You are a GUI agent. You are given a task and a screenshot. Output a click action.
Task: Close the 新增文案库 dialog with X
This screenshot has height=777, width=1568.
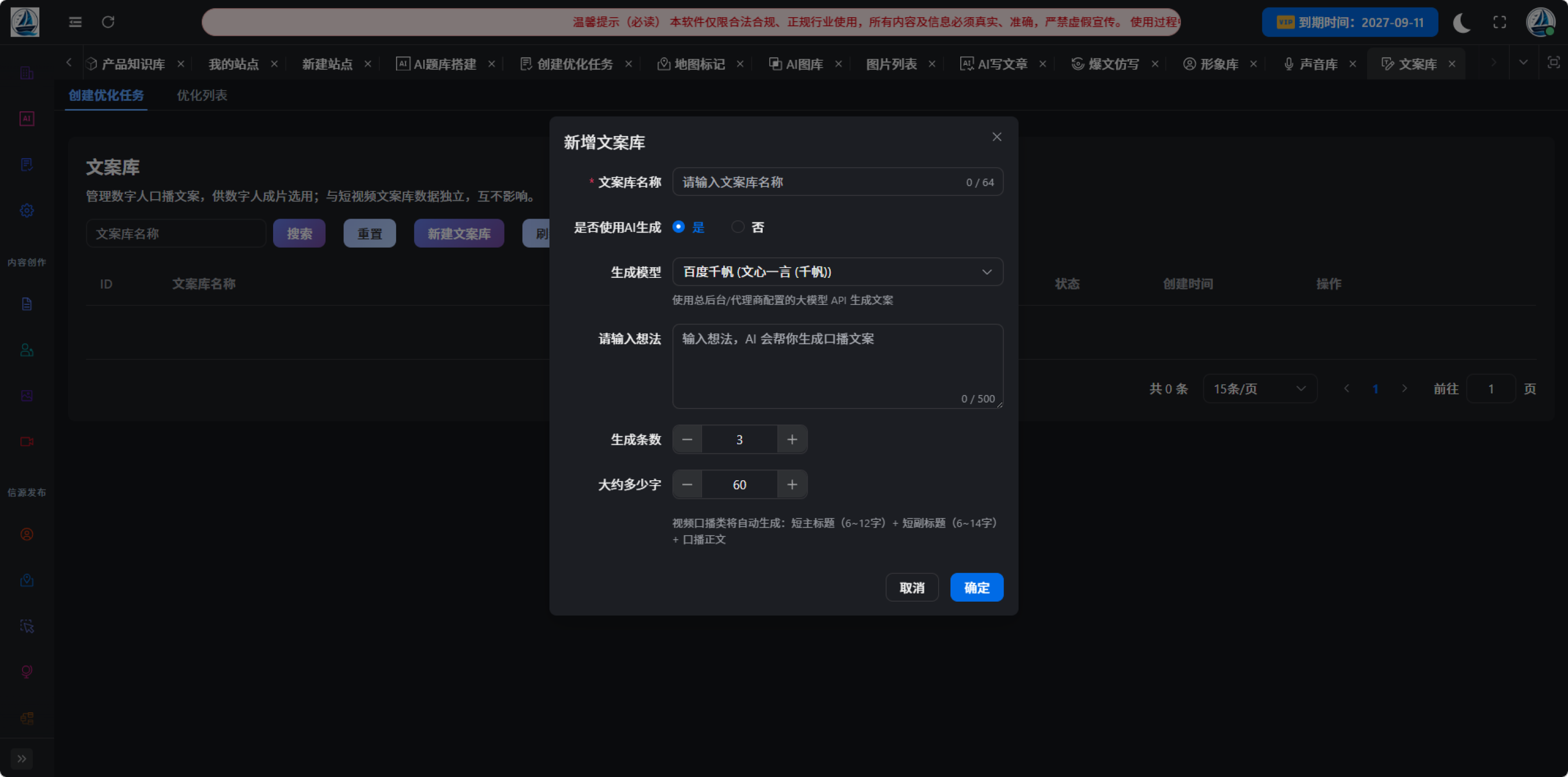996,137
